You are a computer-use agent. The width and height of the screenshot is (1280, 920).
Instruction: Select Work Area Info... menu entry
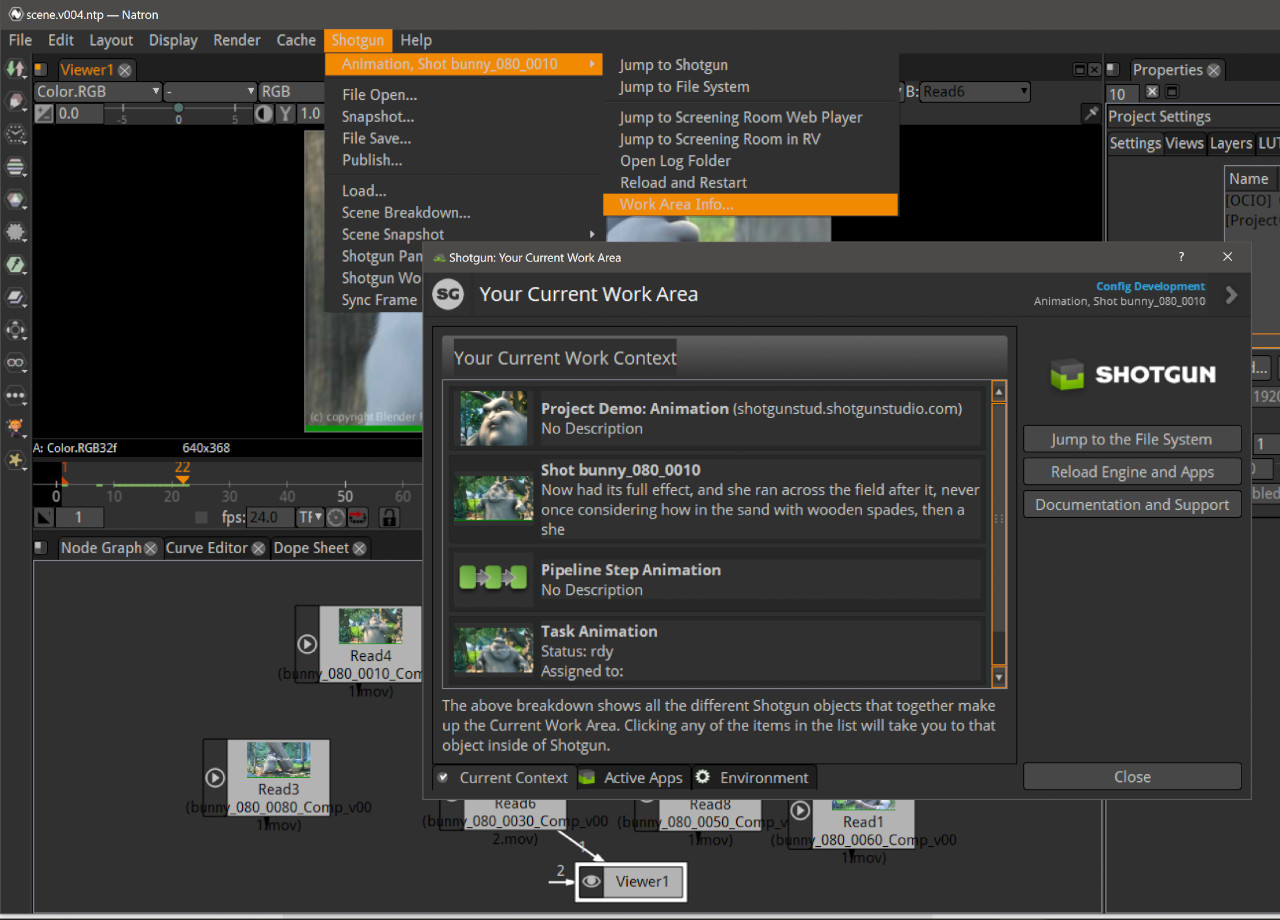tap(751, 204)
